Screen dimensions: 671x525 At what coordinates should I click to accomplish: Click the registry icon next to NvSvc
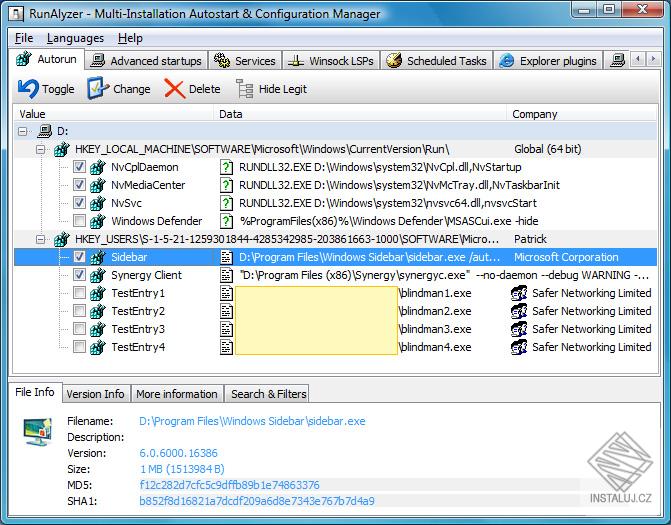tap(98, 203)
